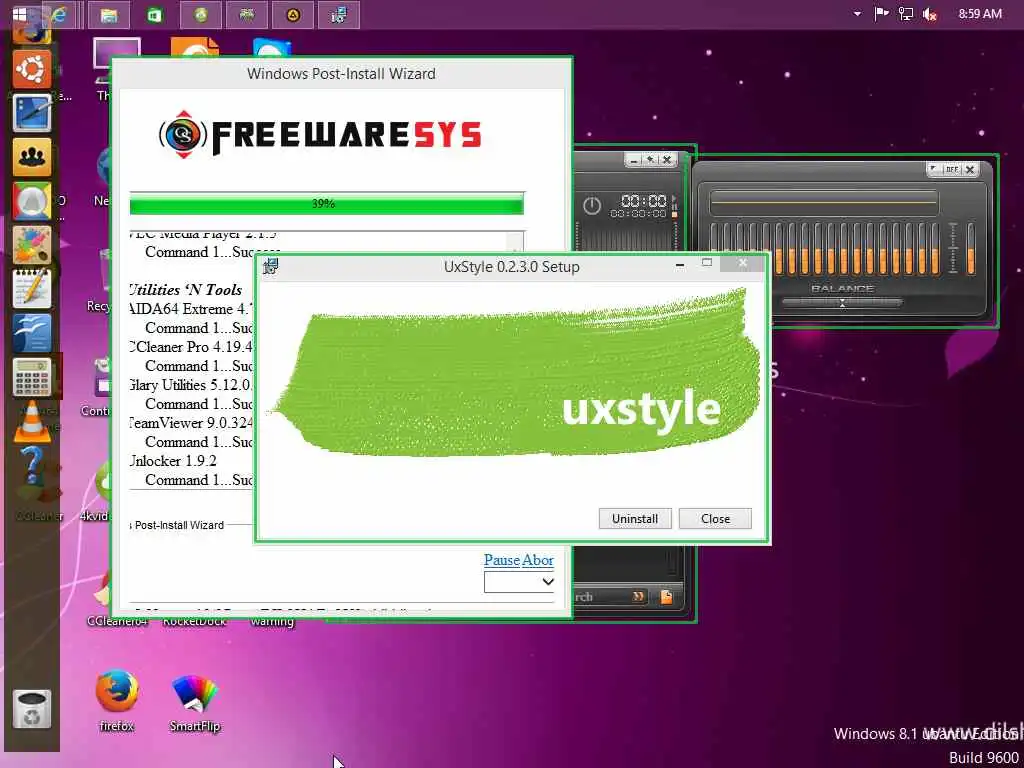
Task: Open the desktop viewer dock icon
Action: point(31,113)
